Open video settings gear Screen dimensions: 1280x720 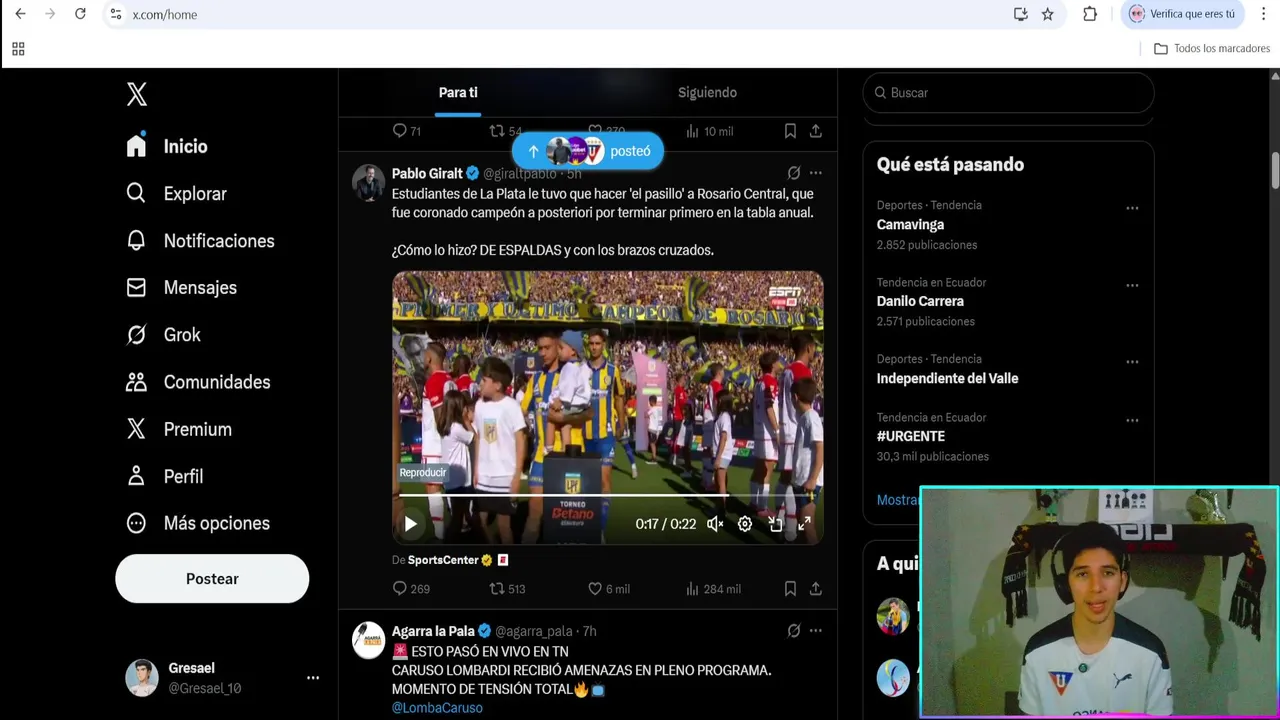[745, 524]
